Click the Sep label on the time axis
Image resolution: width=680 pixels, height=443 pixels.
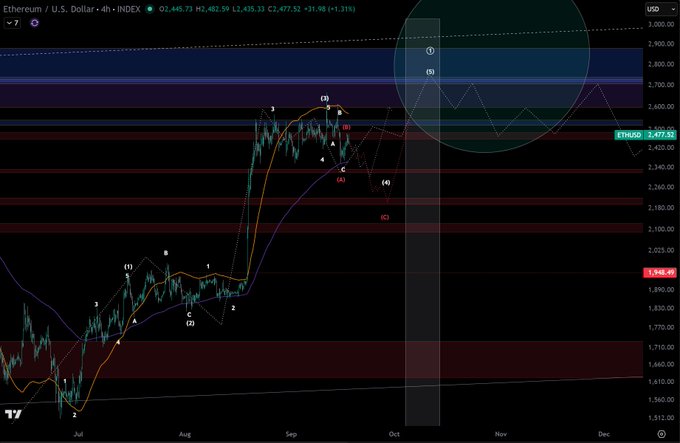point(291,434)
